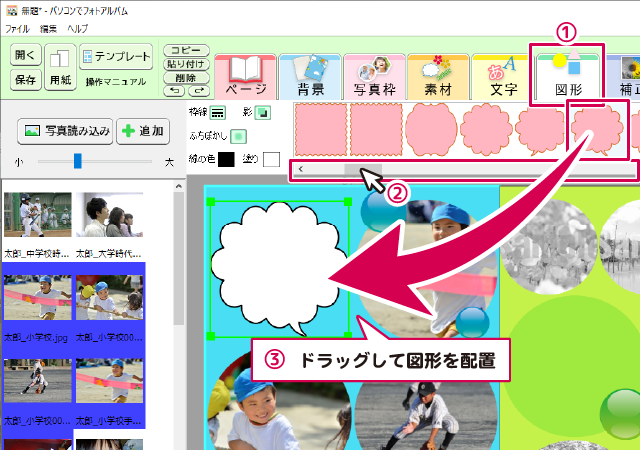642x450 pixels.
Task: Switch to the 図形 tab
Action: click(568, 77)
